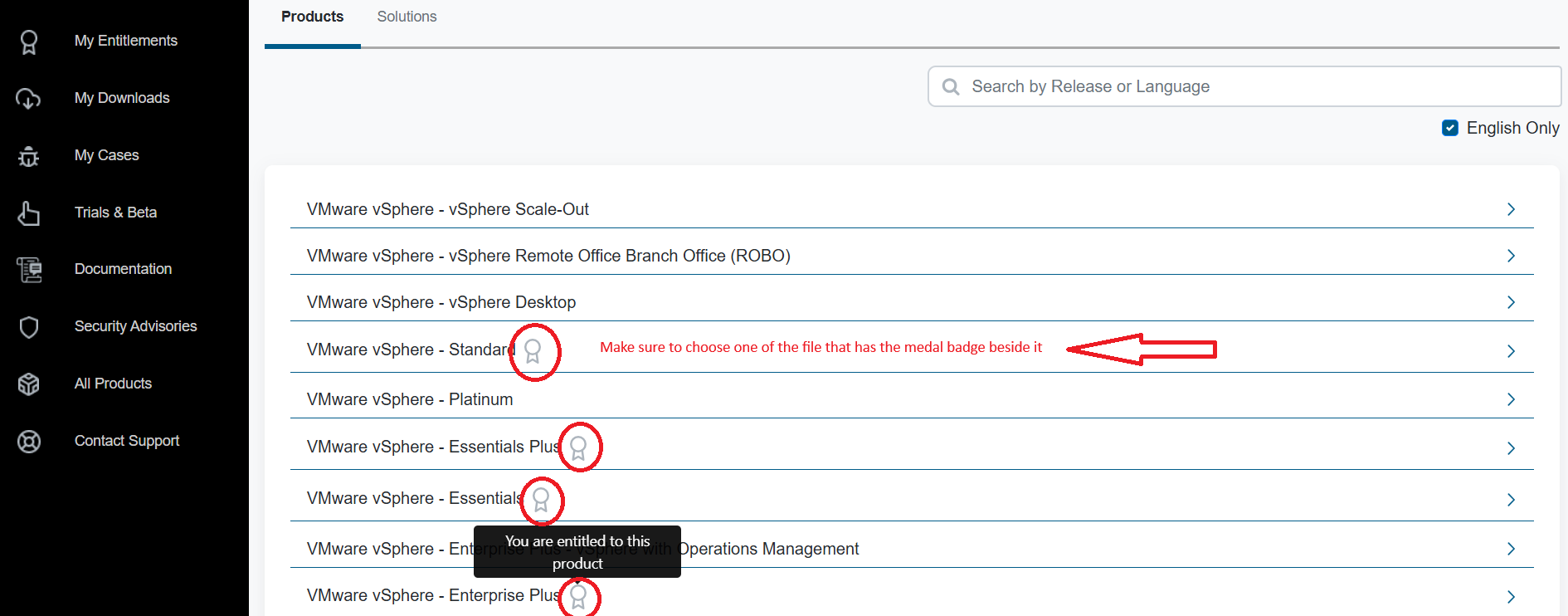
Task: Select VMware vSphere - Essentials product name
Action: click(415, 498)
